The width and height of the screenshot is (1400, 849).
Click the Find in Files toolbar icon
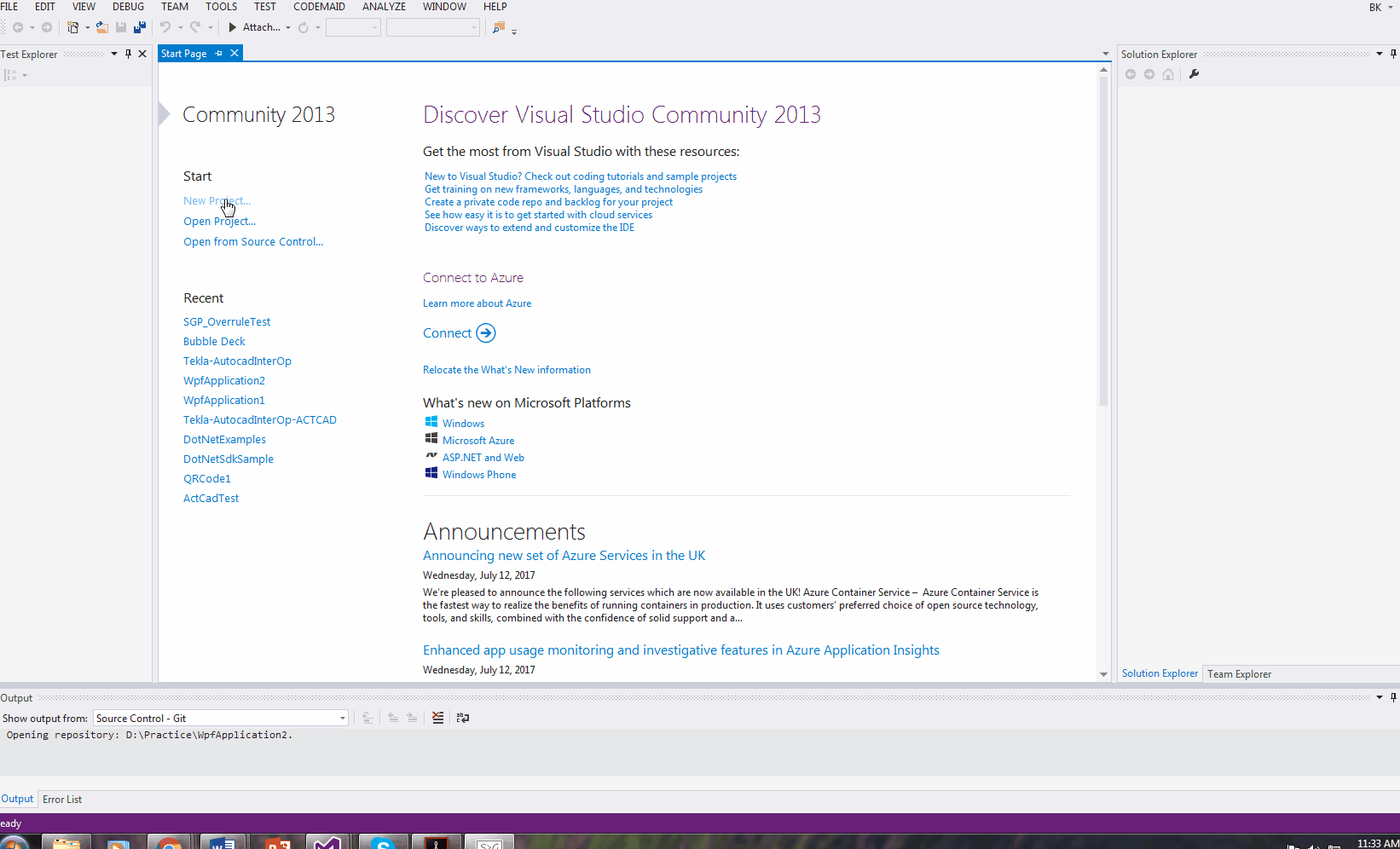(x=499, y=27)
